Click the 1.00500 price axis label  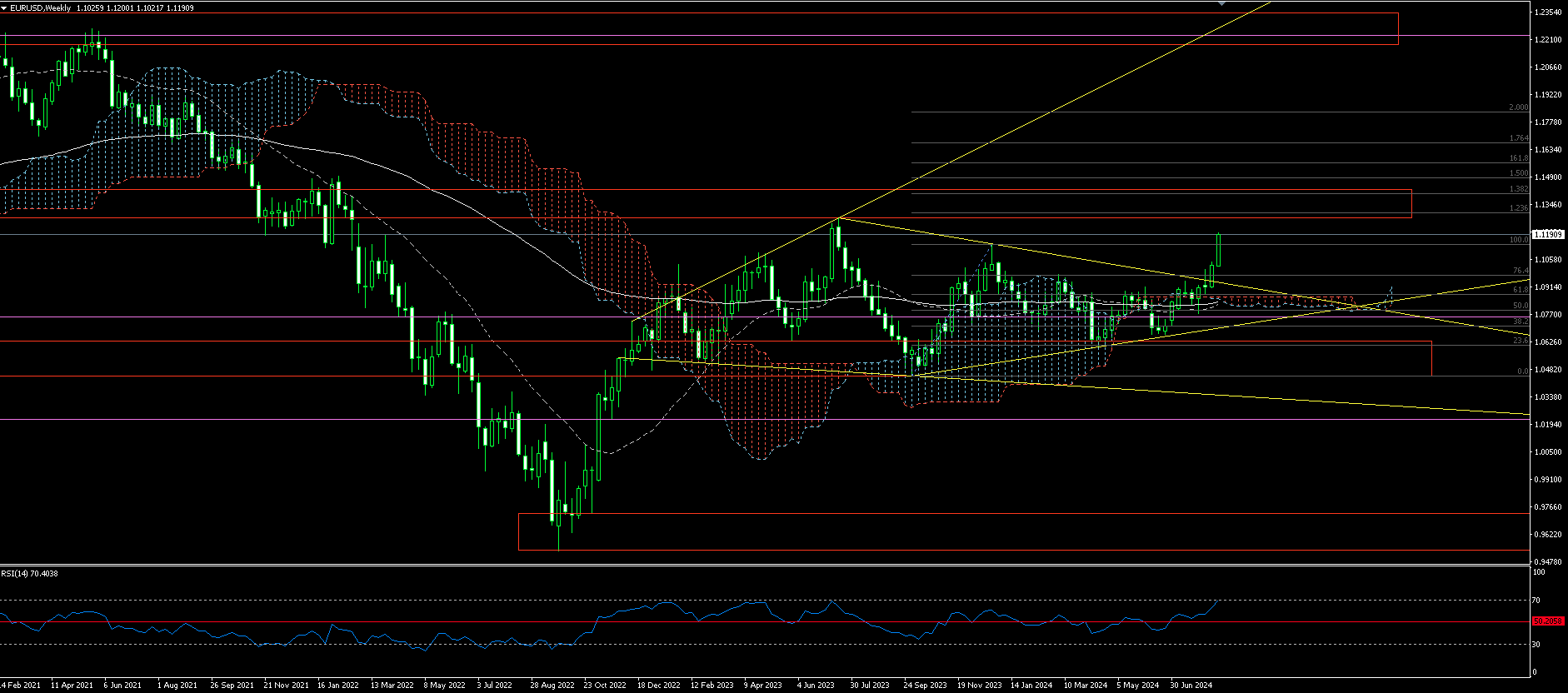coord(1547,452)
